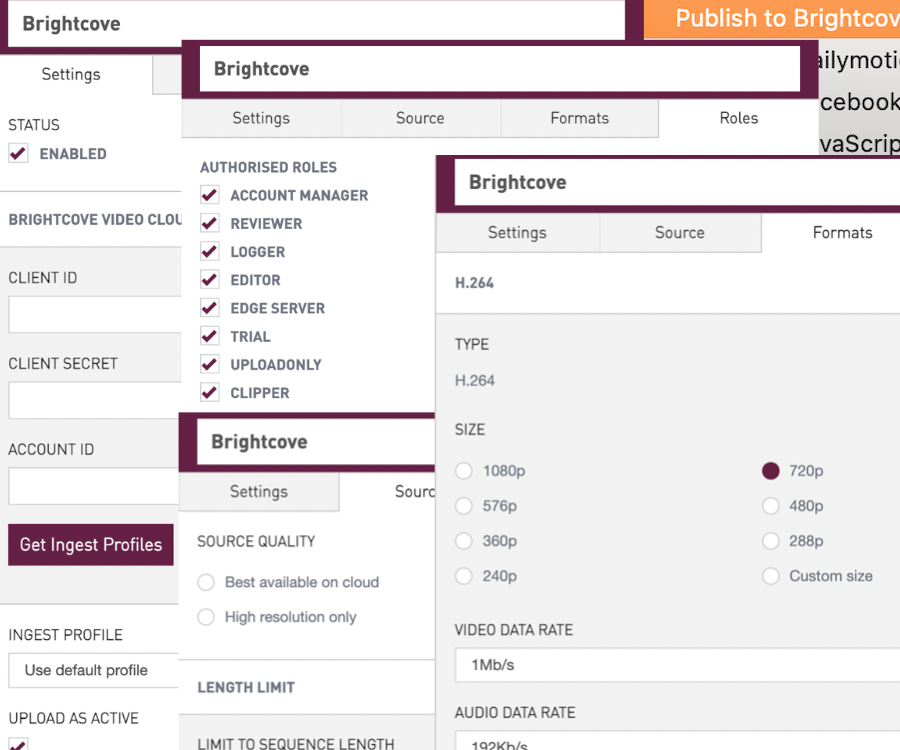Click the Client ID input field
Image resolution: width=900 pixels, height=750 pixels.
(x=94, y=314)
